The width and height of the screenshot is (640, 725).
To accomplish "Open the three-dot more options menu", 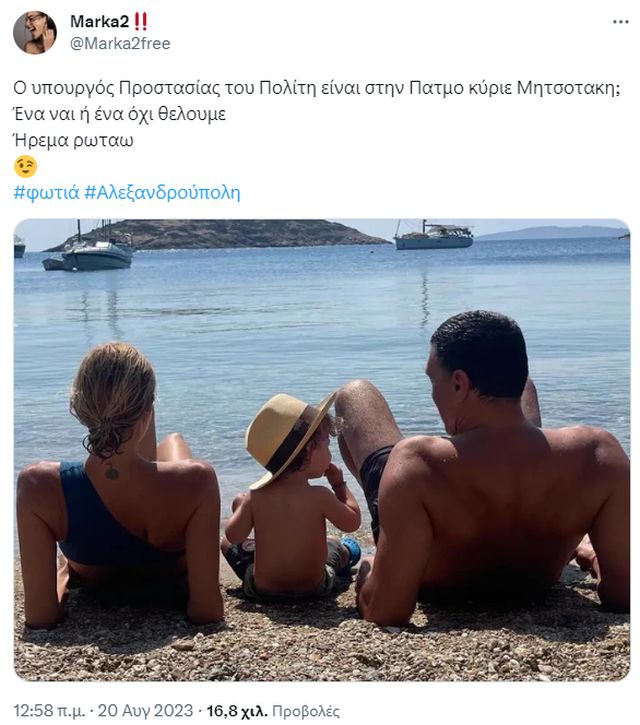I will click(620, 22).
